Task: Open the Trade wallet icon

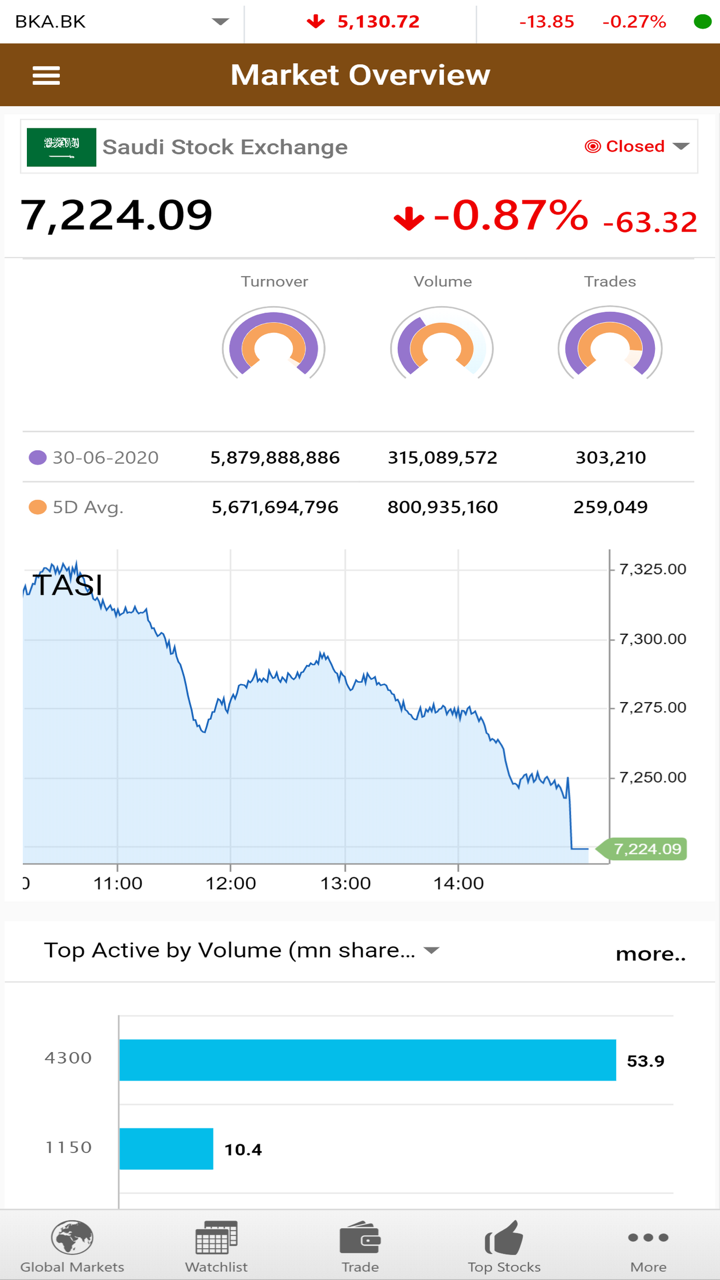Action: tap(360, 1238)
